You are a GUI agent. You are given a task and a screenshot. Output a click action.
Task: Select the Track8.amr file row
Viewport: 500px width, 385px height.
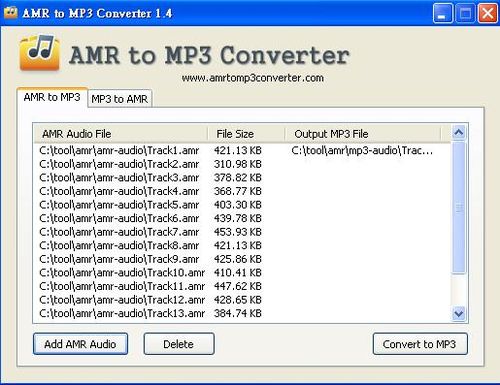(242, 245)
